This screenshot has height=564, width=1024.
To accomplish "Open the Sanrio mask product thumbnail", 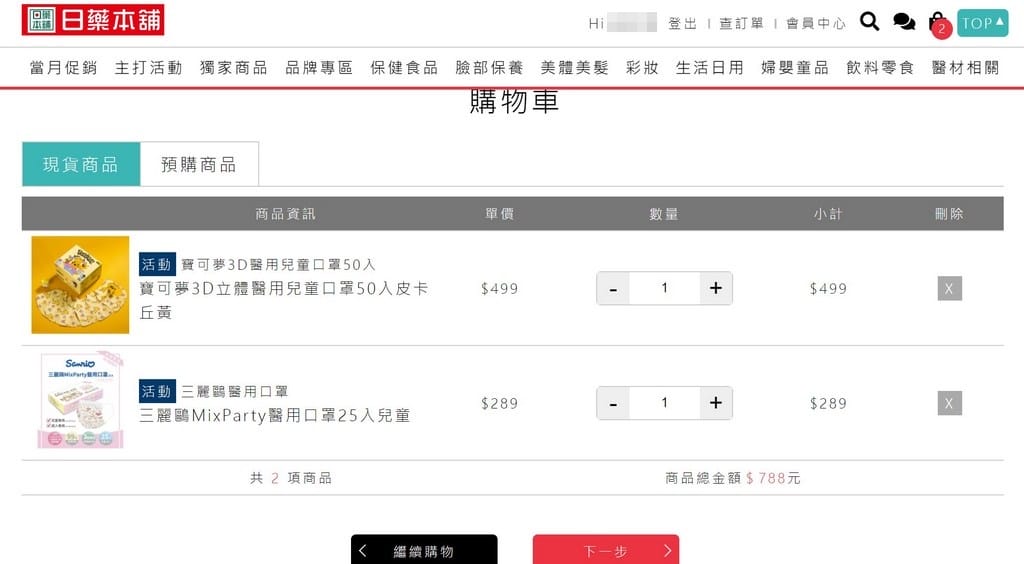I will coord(80,400).
